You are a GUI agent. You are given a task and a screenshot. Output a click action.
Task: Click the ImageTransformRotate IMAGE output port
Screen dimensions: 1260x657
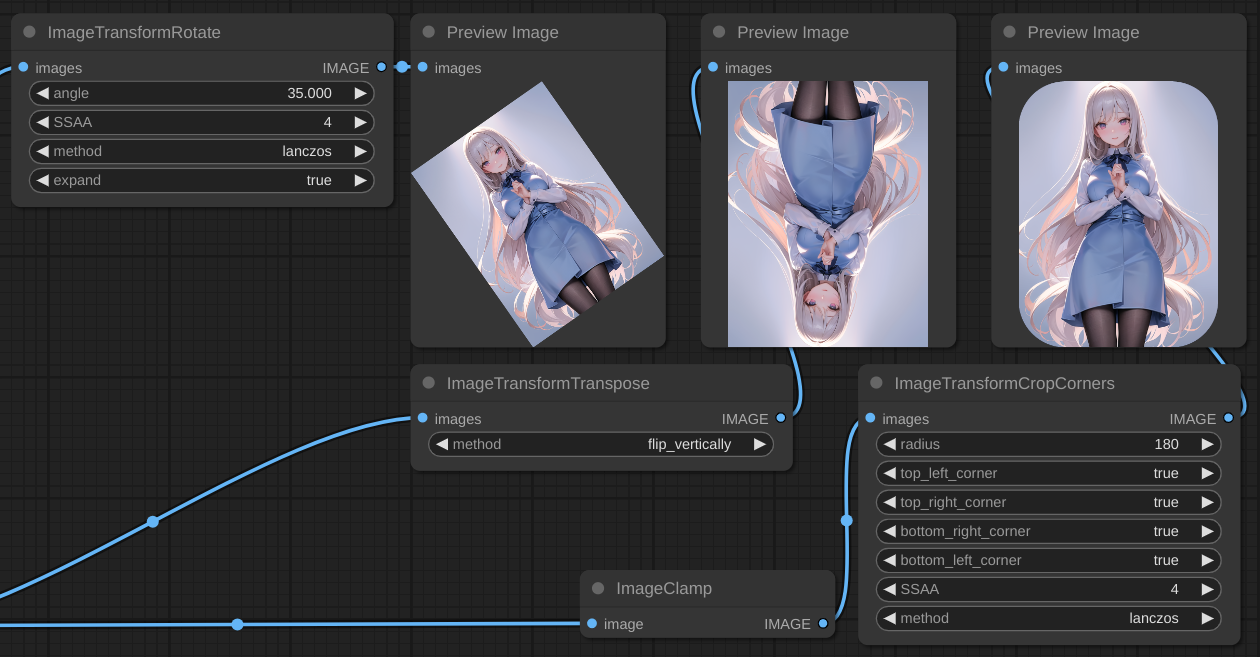381,67
